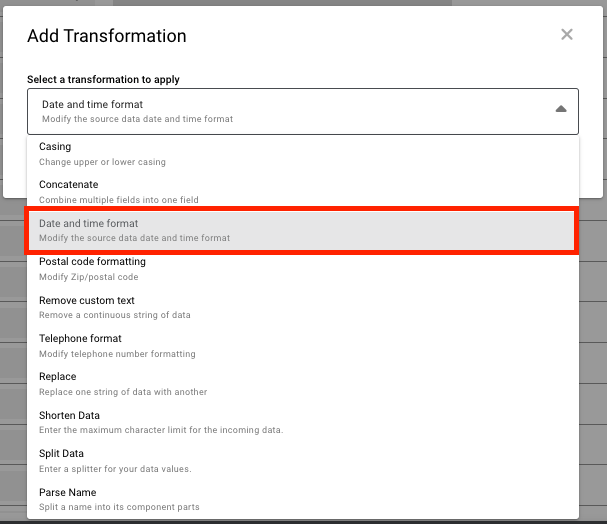Click the 'Select a transformation to apply' label

tap(104, 79)
